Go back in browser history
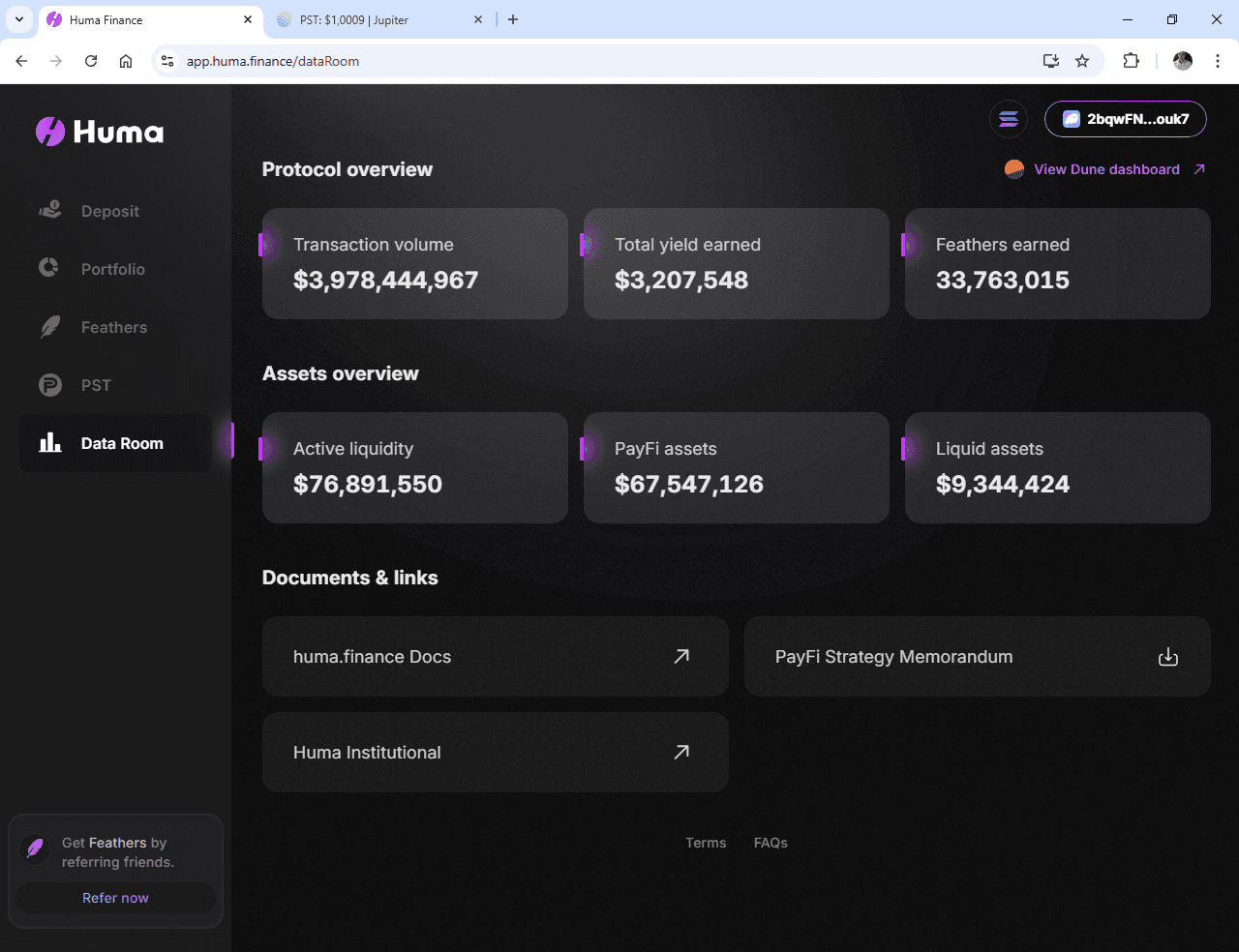1239x952 pixels. 21,61
